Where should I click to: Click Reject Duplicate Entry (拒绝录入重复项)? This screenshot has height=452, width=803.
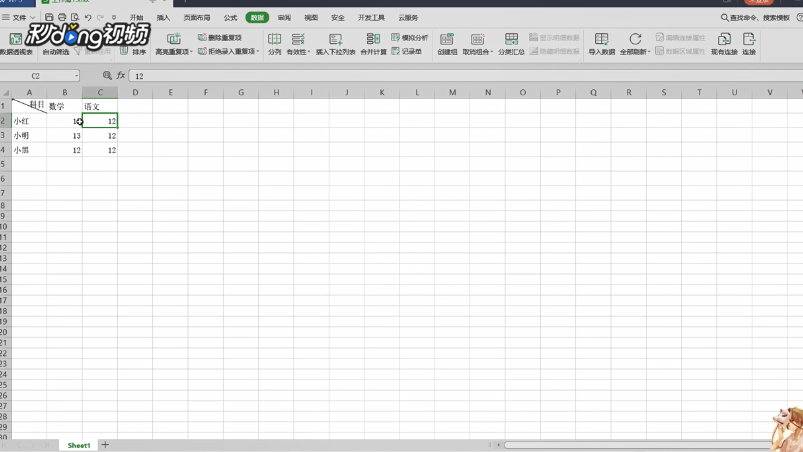coord(228,51)
